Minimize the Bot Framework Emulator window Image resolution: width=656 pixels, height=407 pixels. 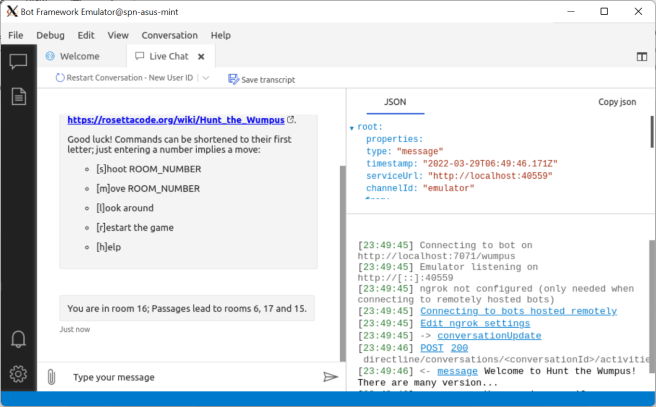pyautogui.click(x=571, y=11)
